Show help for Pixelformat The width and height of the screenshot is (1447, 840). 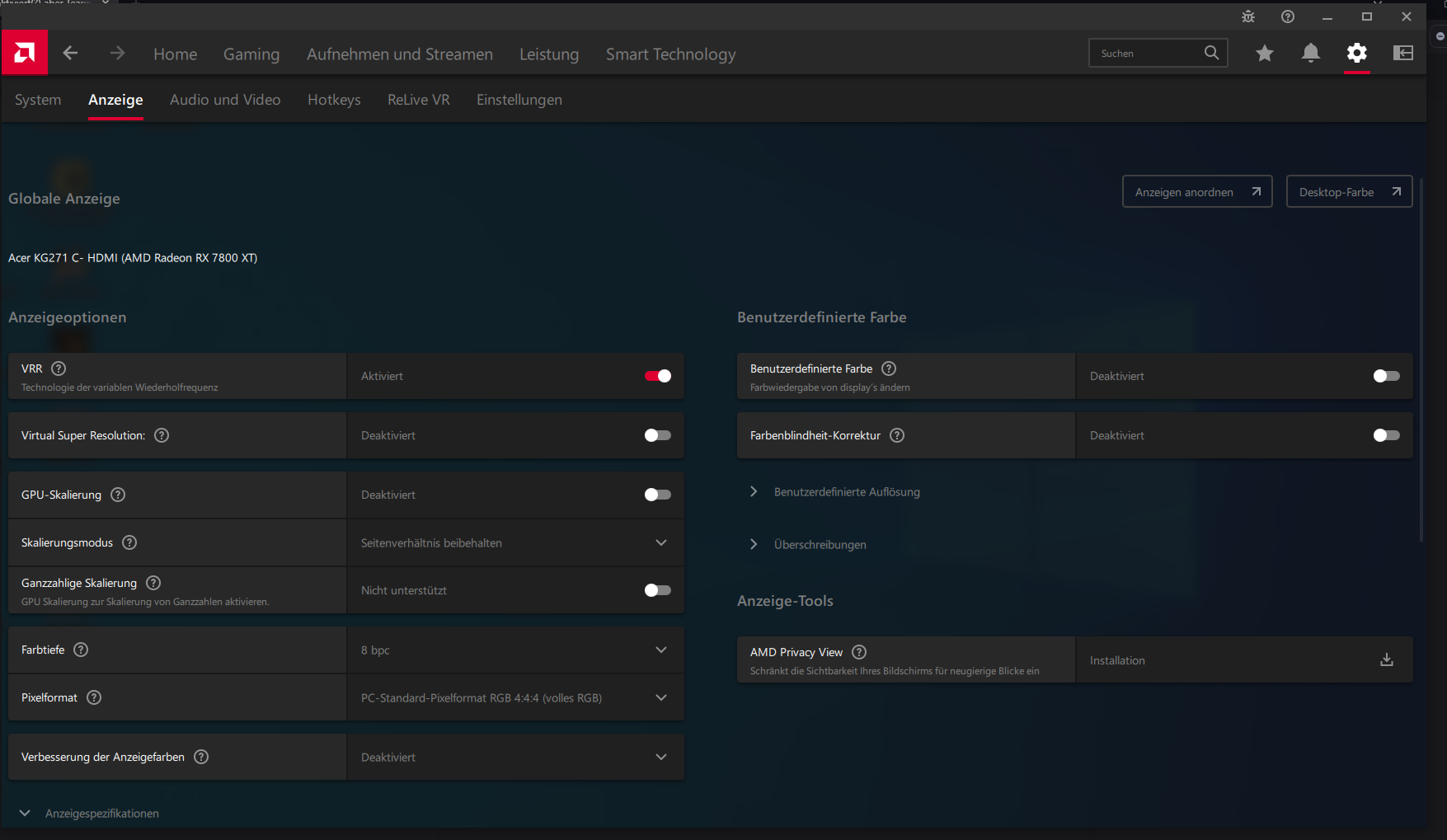(94, 697)
